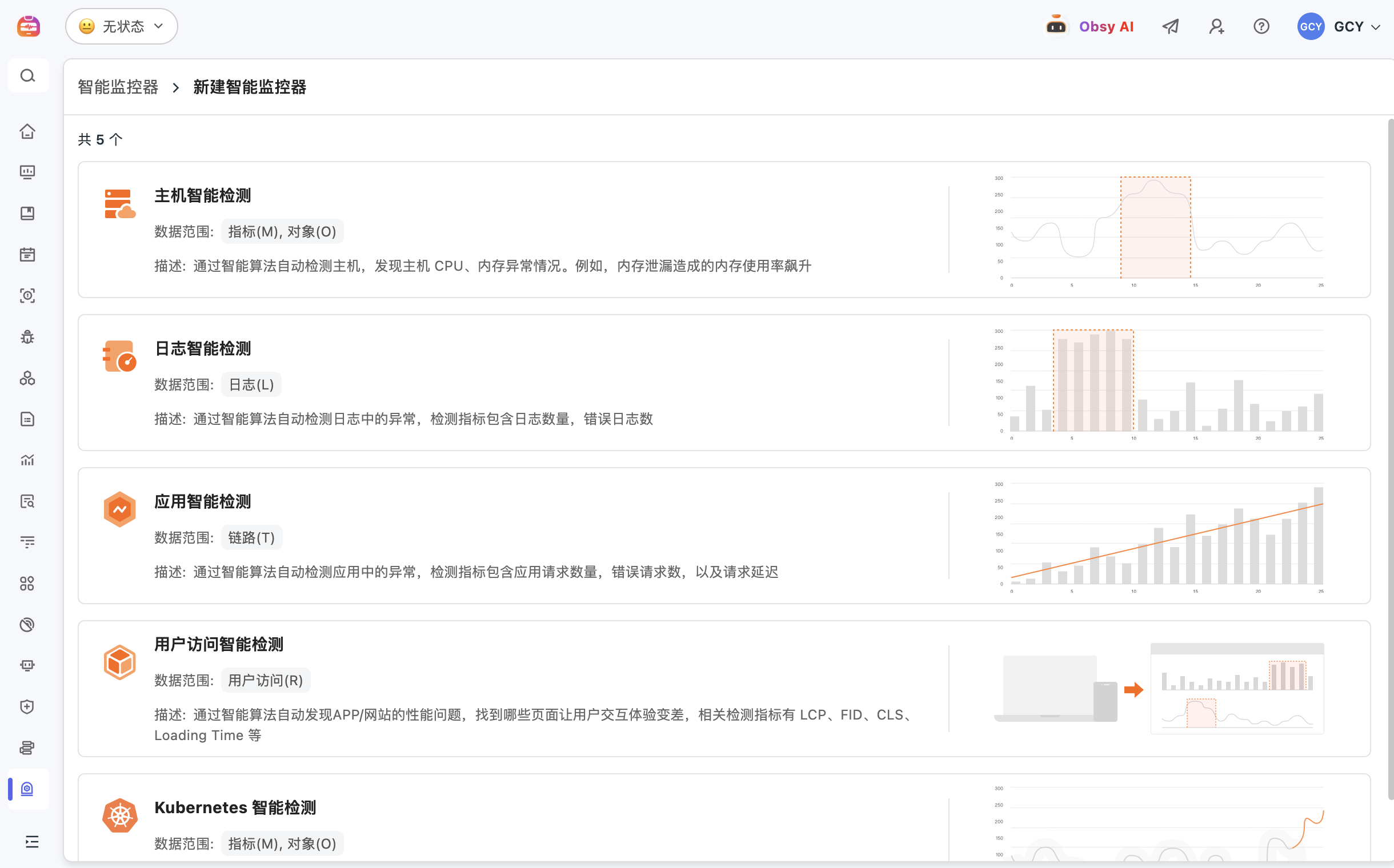1394x868 pixels.
Task: Open the metrics chart icon in the sidebar
Action: click(27, 460)
